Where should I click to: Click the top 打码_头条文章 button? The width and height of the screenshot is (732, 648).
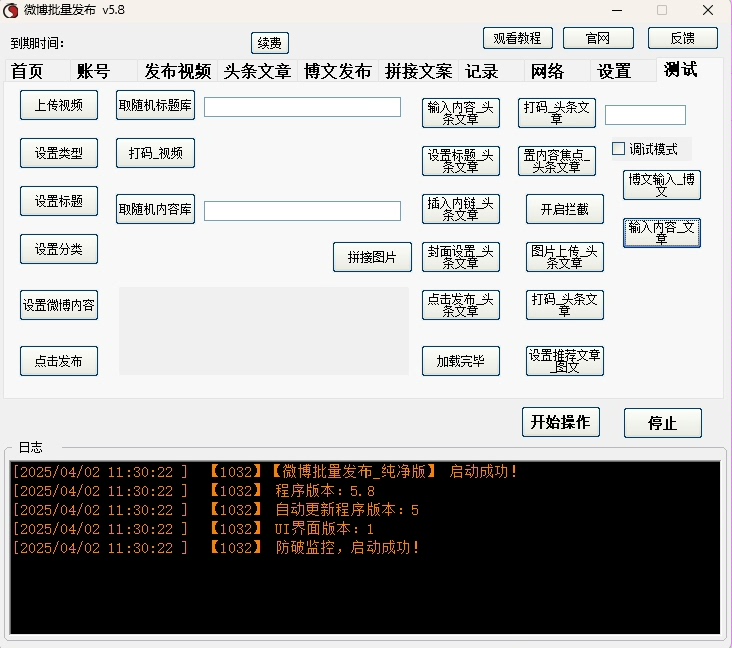(x=557, y=113)
